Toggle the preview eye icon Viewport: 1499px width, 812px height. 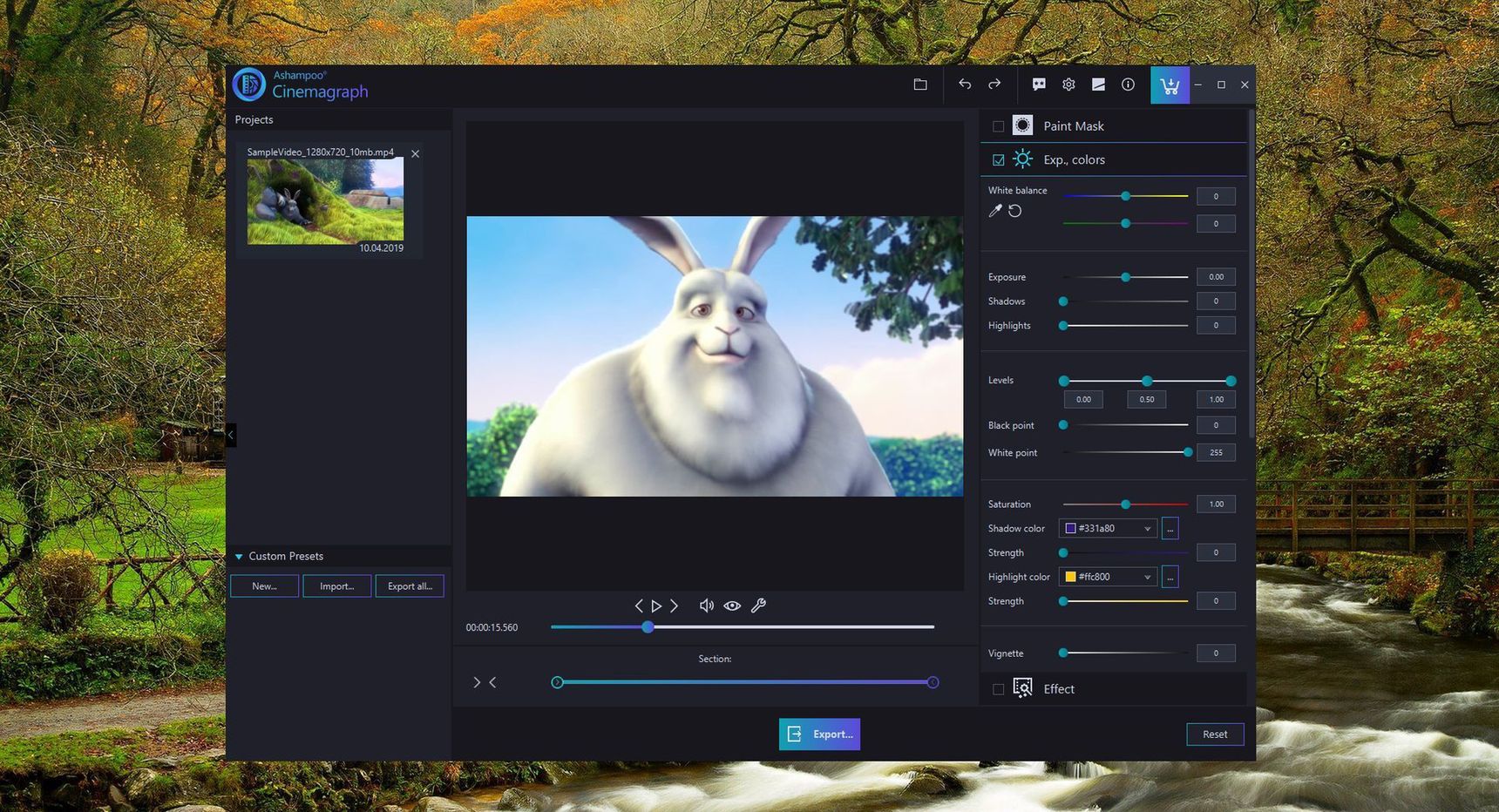(x=732, y=606)
